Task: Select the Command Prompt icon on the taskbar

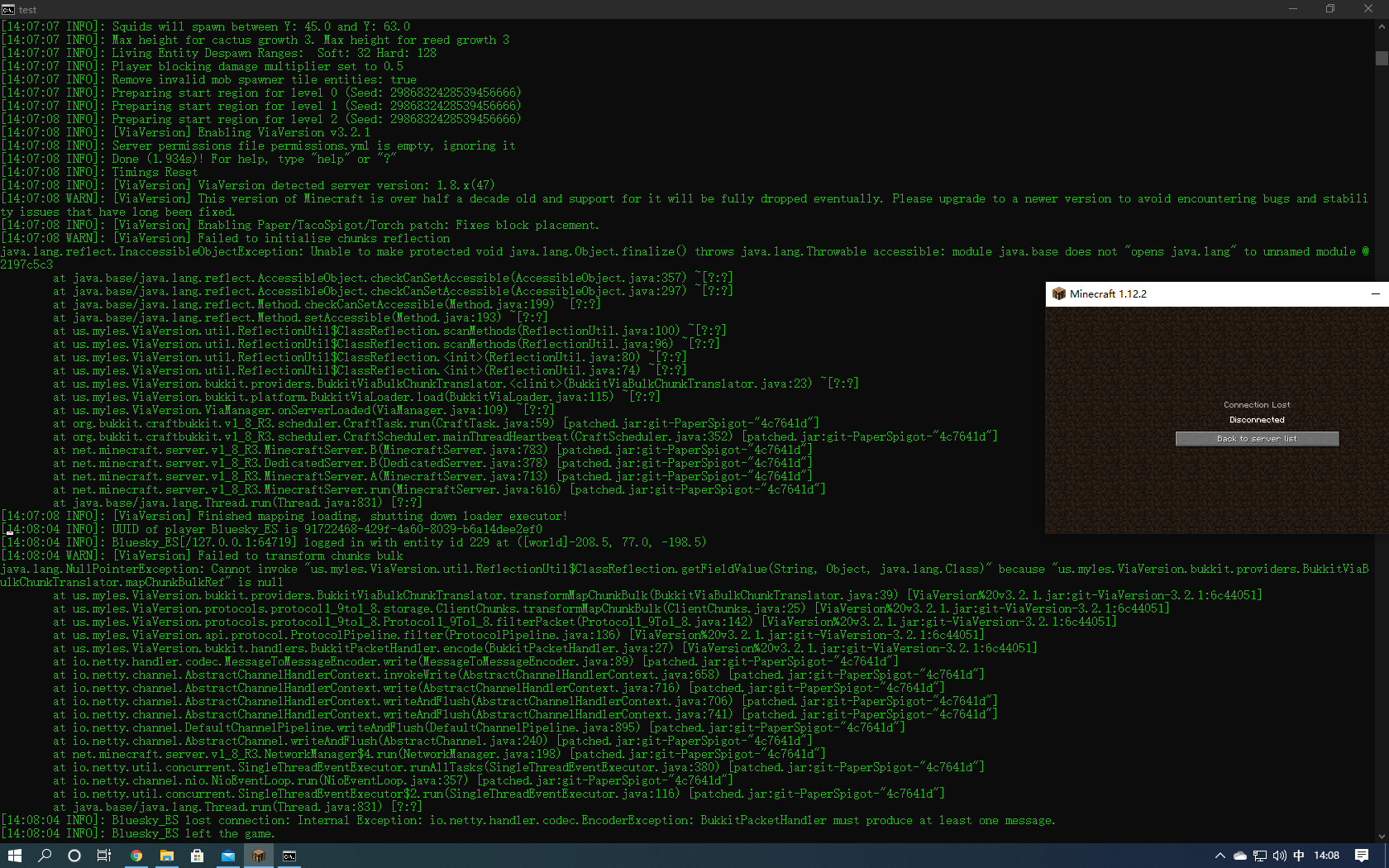Action: [x=289, y=855]
